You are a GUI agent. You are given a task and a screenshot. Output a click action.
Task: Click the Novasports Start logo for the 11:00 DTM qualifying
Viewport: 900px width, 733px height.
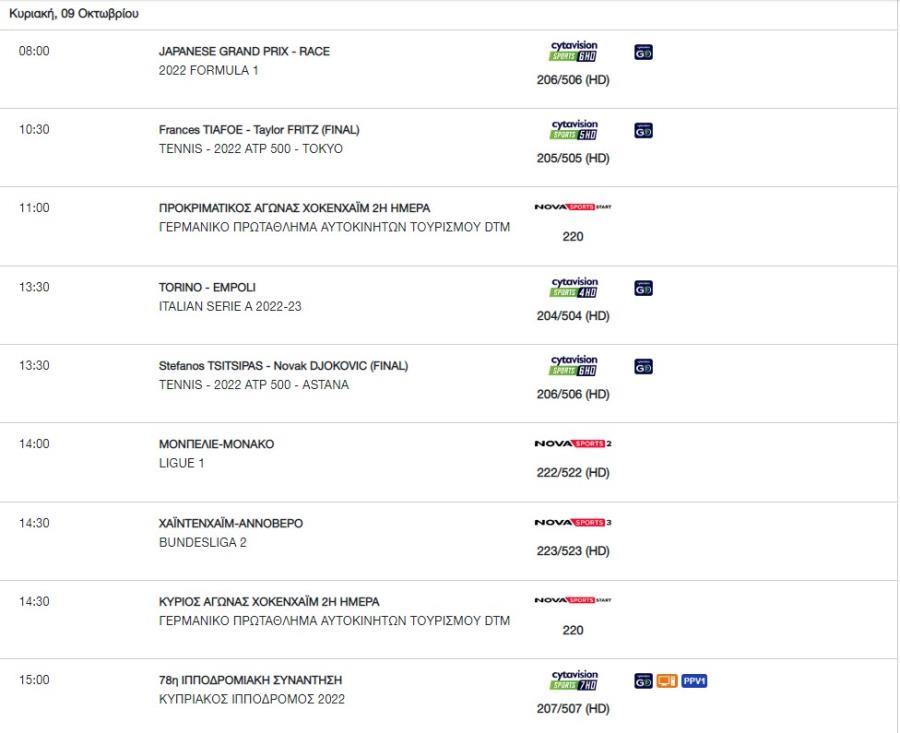[573, 207]
